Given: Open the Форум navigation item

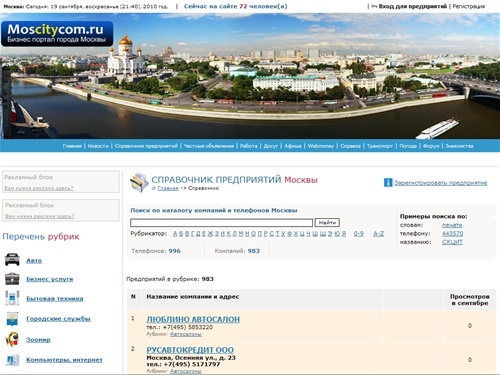Looking at the screenshot, I should tap(431, 146).
